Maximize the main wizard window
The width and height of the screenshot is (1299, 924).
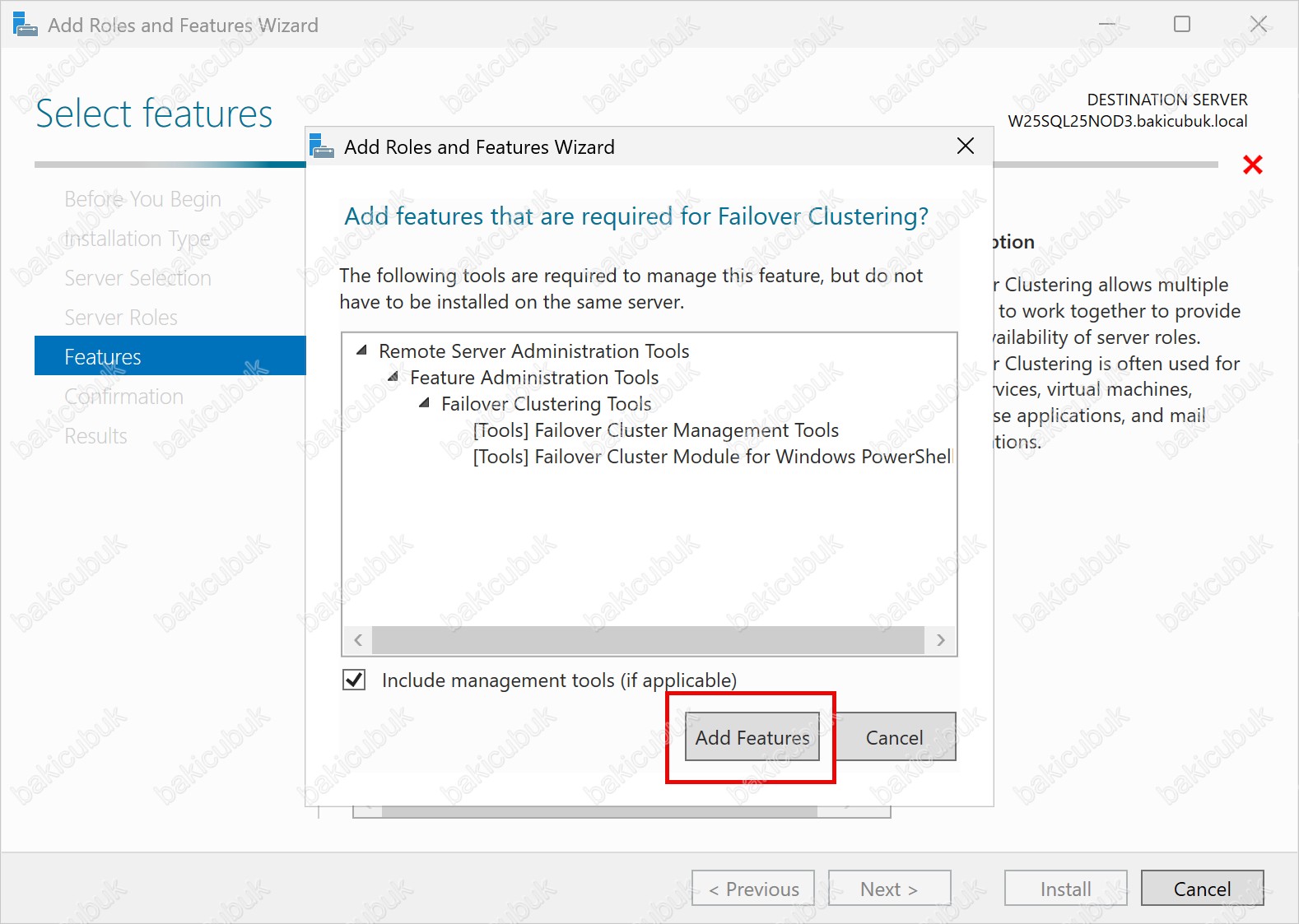1181,25
